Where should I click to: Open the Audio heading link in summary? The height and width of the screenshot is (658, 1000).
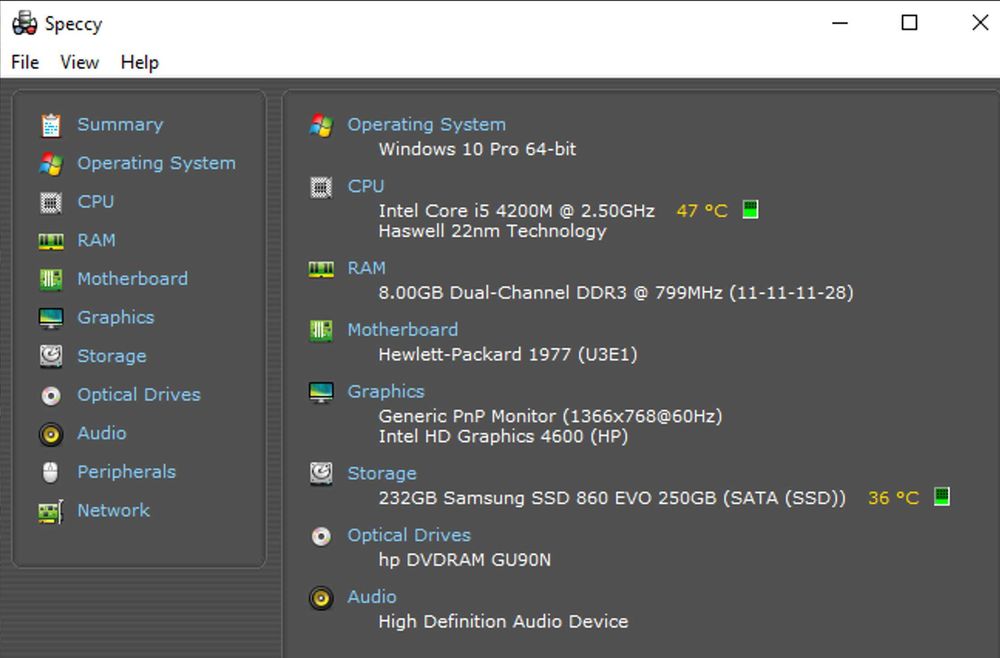pyautogui.click(x=372, y=597)
